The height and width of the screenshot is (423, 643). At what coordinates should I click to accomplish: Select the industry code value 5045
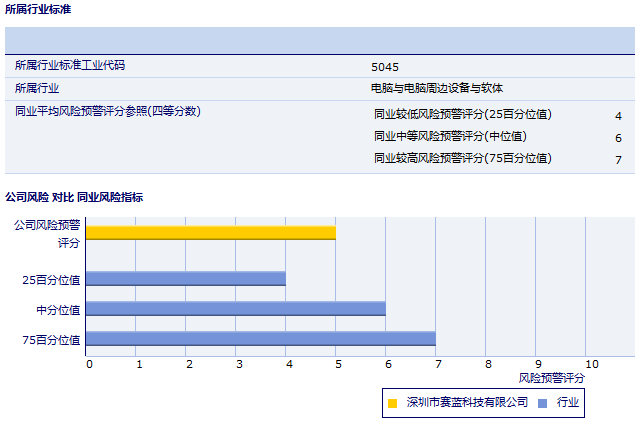tap(385, 67)
